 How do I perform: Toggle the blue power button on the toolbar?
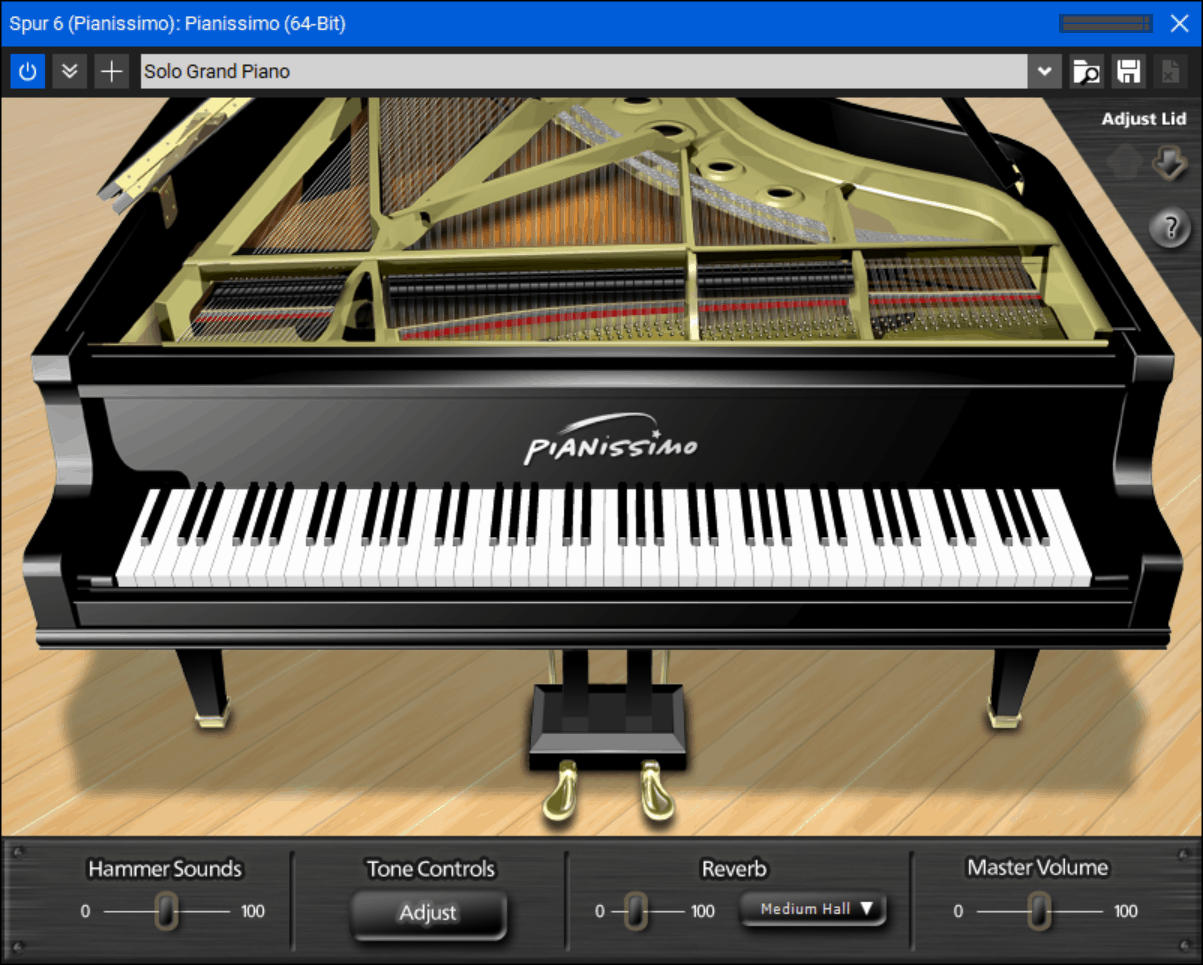coord(27,71)
